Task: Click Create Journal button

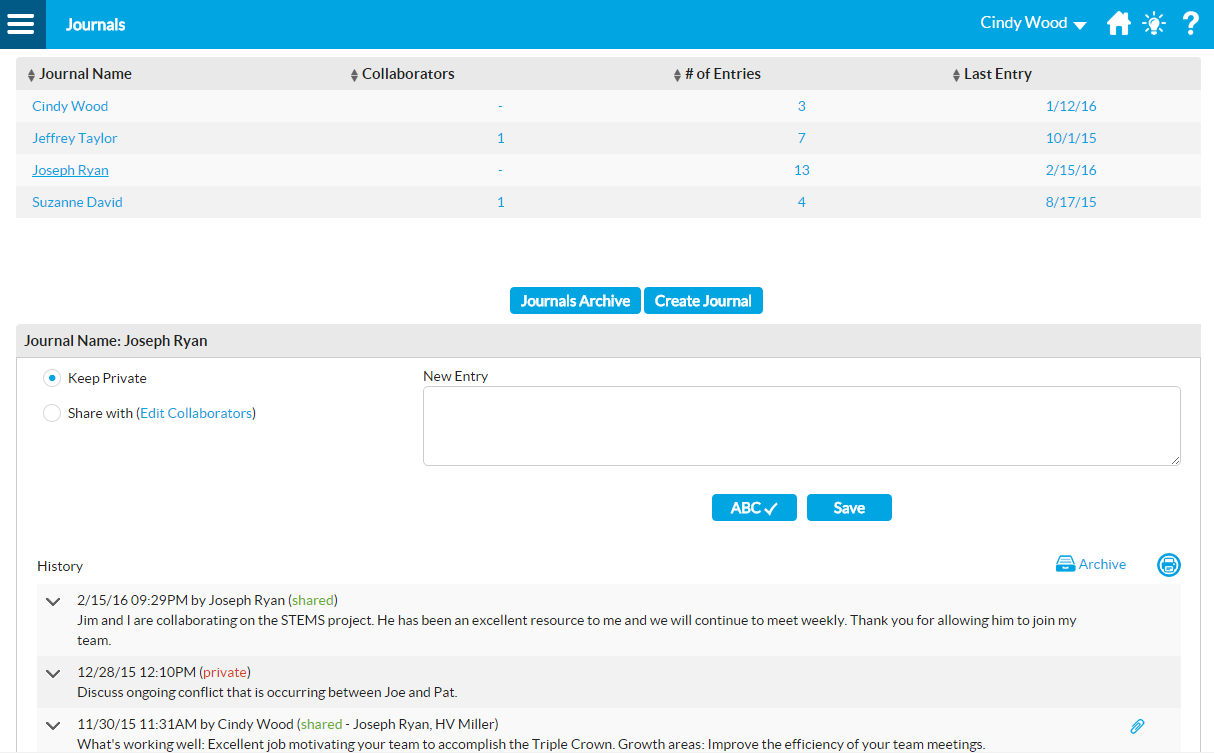Action: (x=703, y=301)
